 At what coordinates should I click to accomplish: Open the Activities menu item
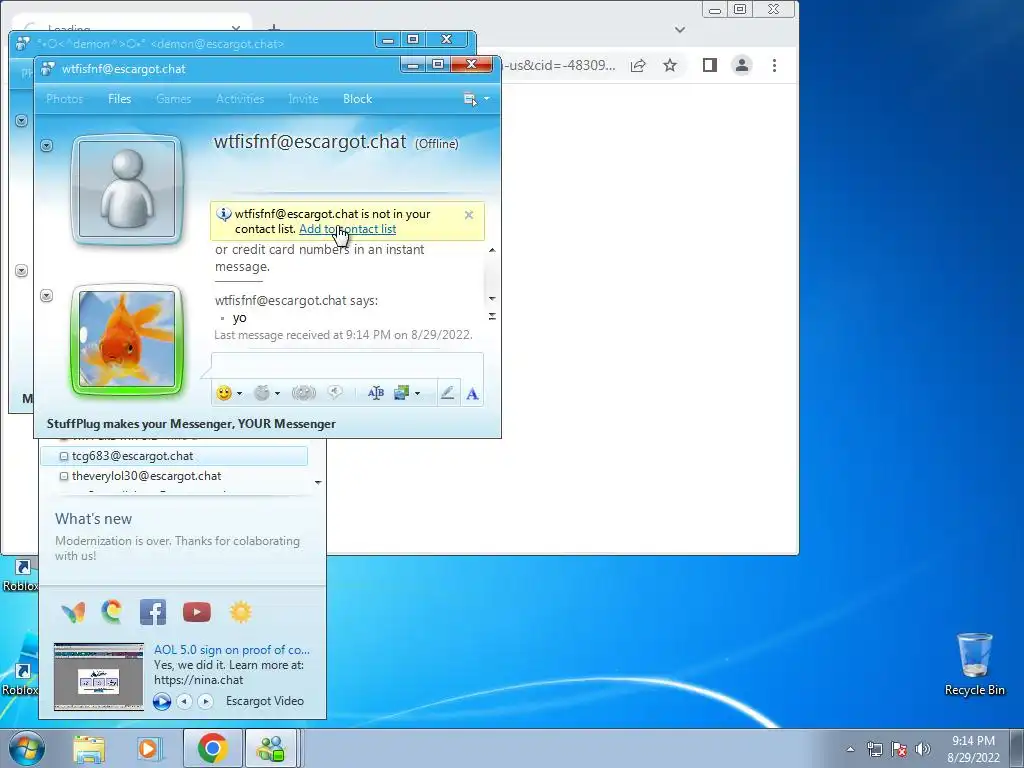240,99
